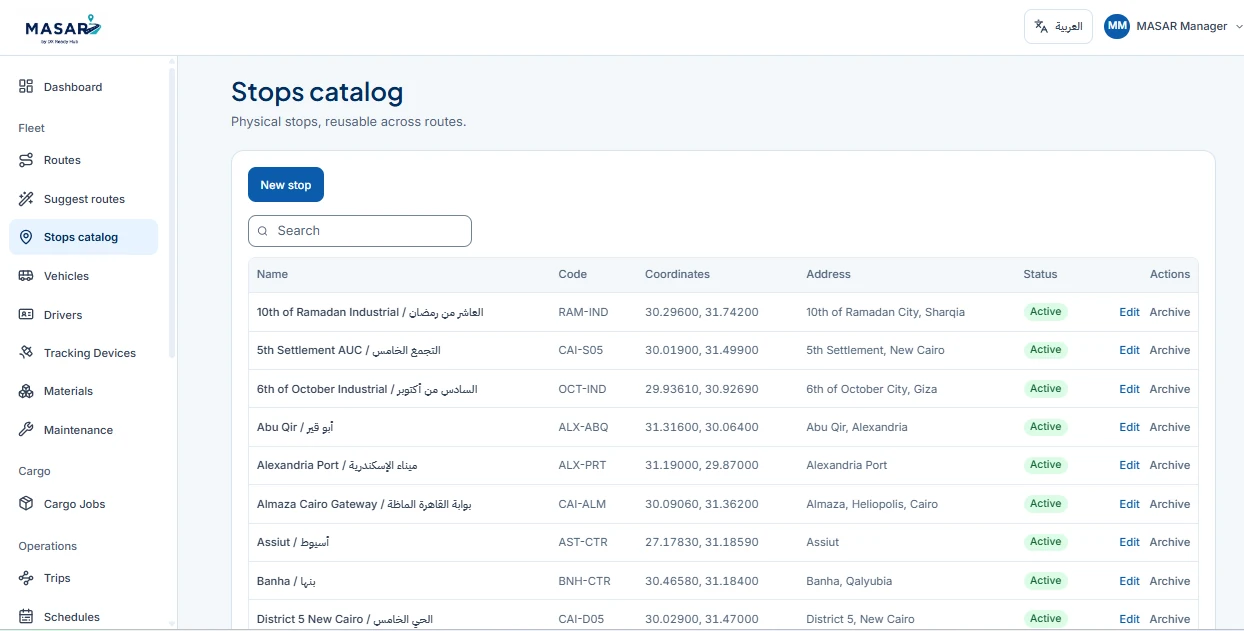This screenshot has height=631, width=1244.
Task: Click the Dashboard grid icon
Action: (x=26, y=87)
